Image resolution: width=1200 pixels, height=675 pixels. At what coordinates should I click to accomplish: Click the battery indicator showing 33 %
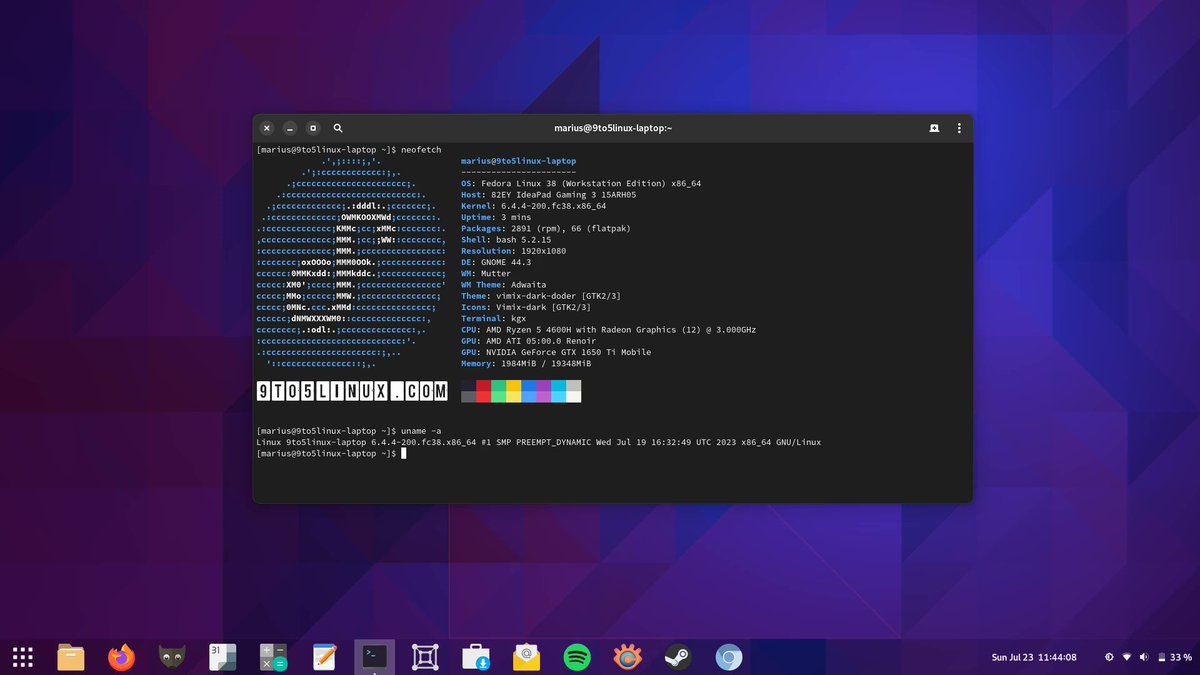pyautogui.click(x=1175, y=657)
